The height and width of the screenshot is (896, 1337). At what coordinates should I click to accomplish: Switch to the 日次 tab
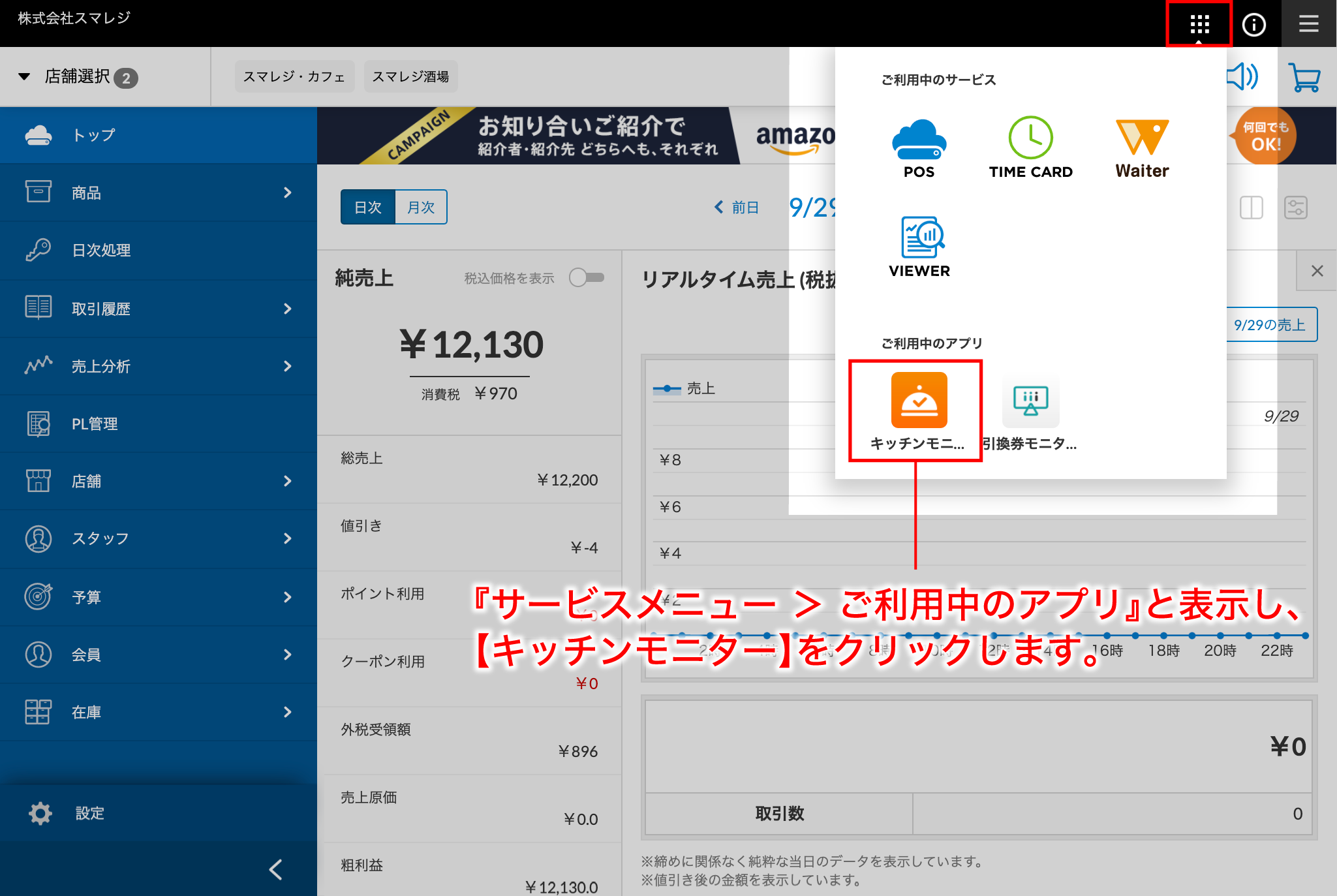tap(368, 208)
